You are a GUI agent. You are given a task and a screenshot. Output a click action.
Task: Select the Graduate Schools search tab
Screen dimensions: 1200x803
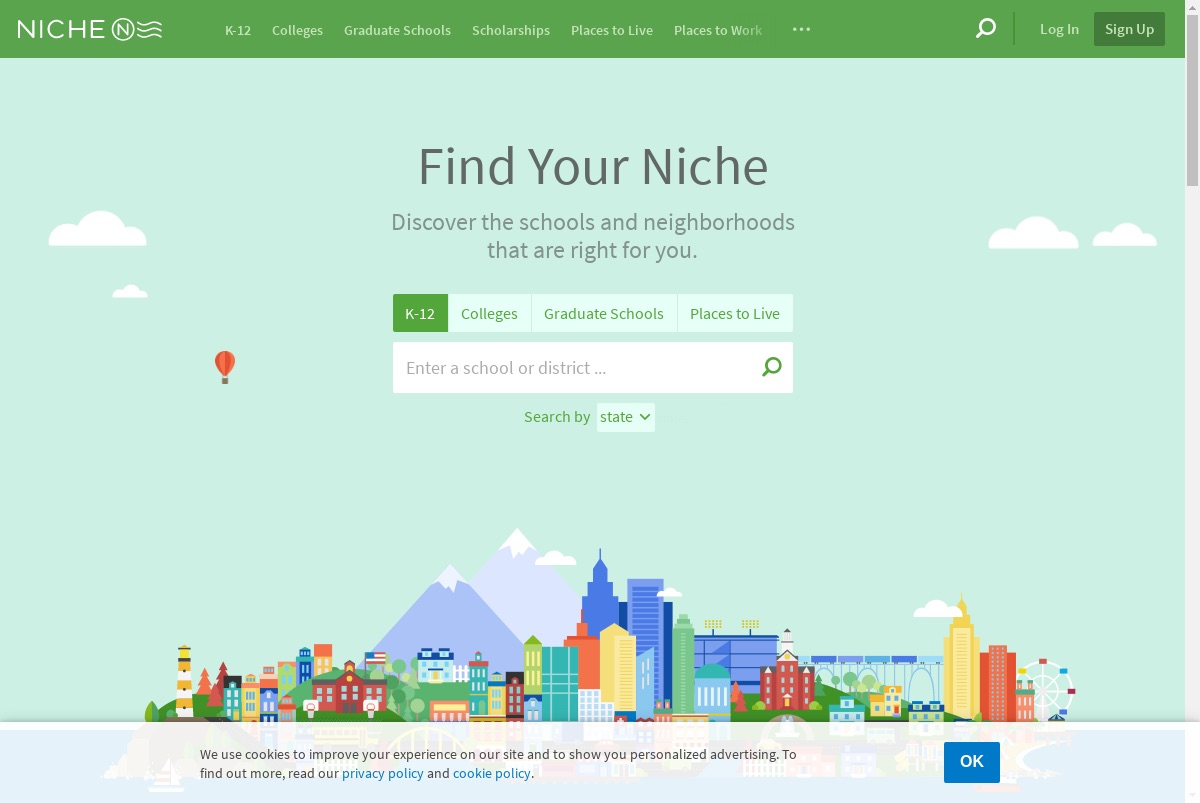(x=604, y=313)
